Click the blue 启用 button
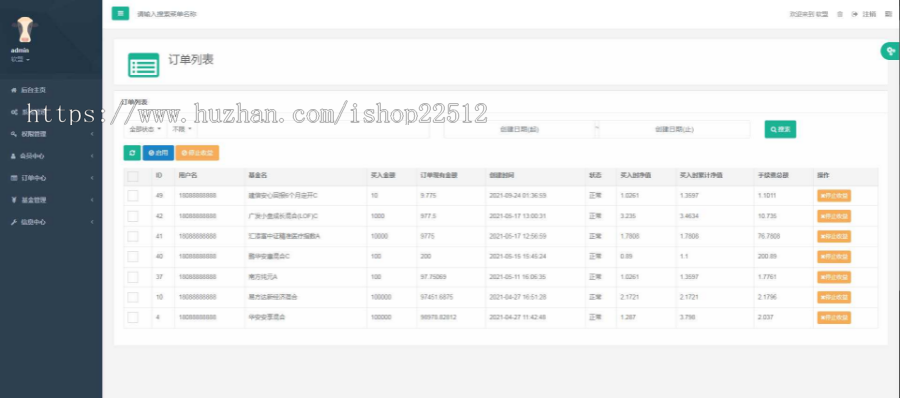 [158, 153]
